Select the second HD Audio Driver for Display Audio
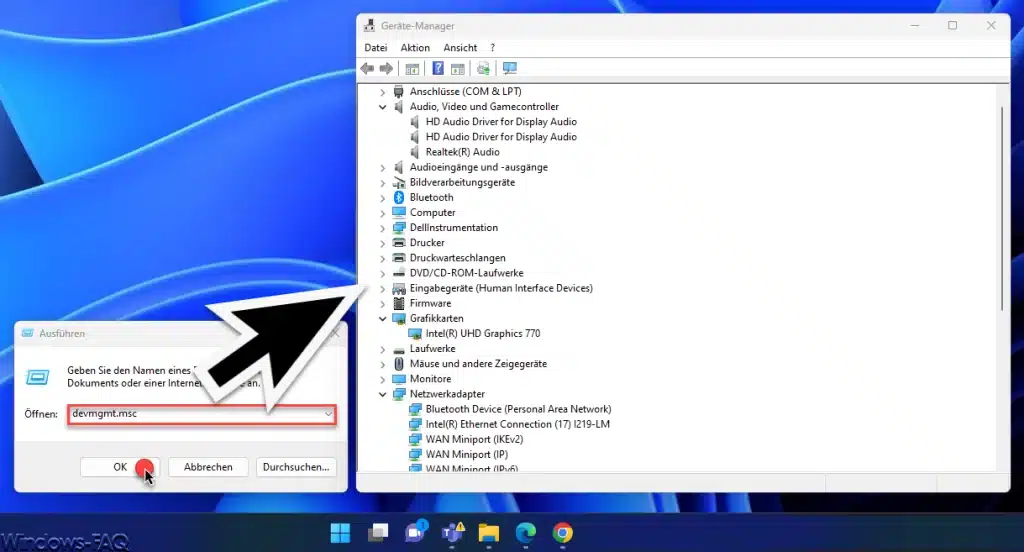 point(501,137)
